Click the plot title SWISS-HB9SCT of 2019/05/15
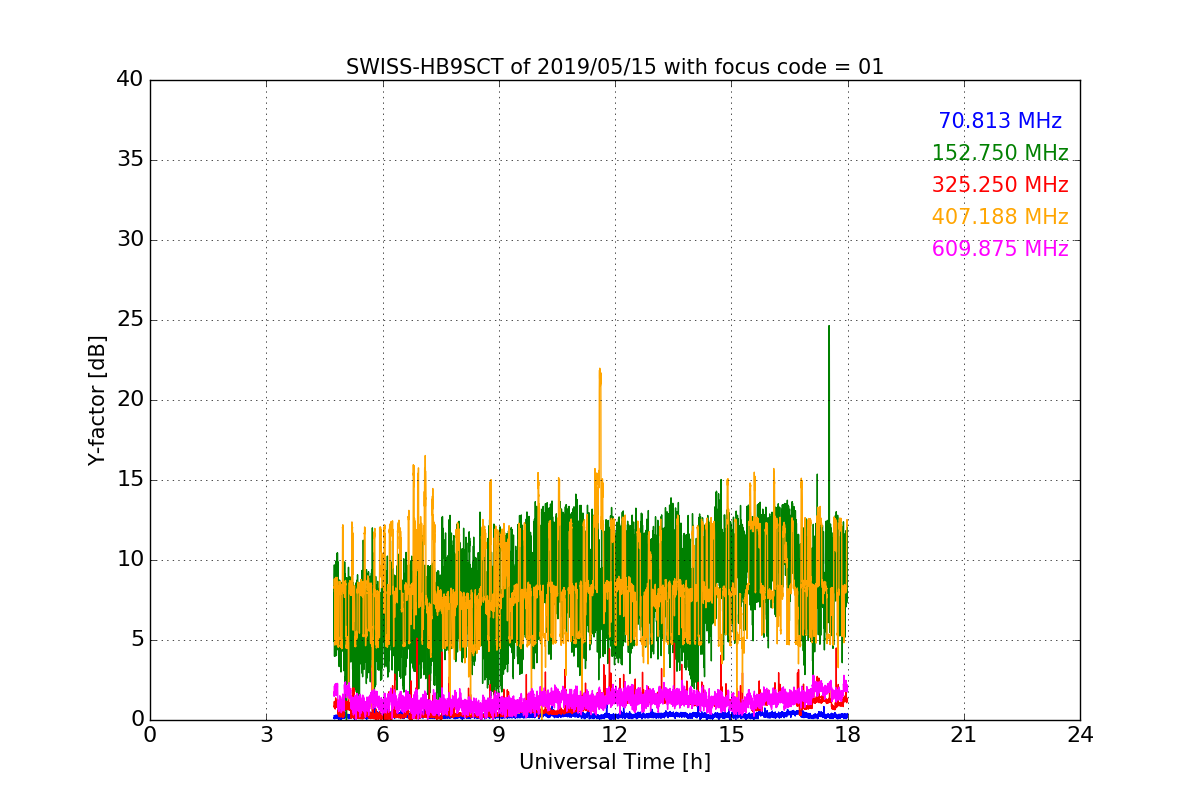 (615, 67)
